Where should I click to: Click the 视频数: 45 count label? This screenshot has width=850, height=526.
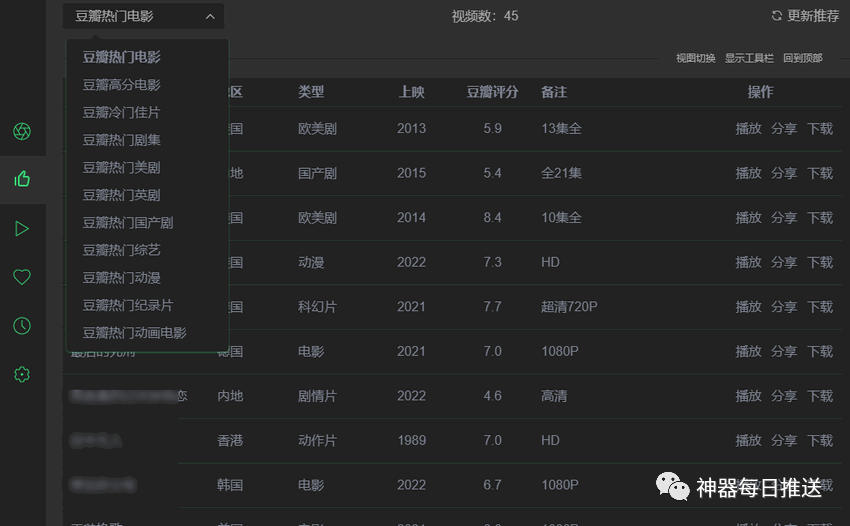coord(485,16)
